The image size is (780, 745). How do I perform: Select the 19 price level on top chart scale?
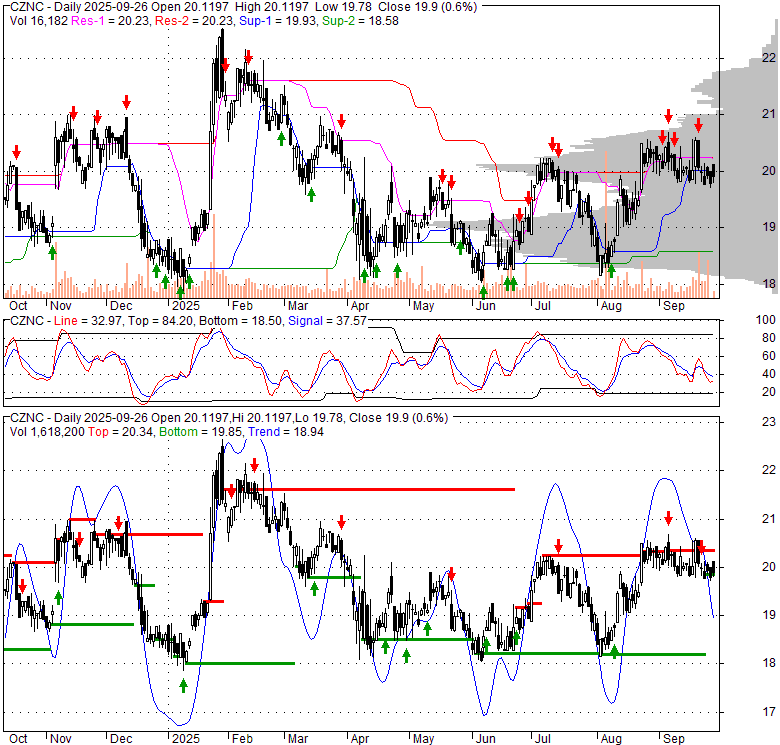(769, 227)
